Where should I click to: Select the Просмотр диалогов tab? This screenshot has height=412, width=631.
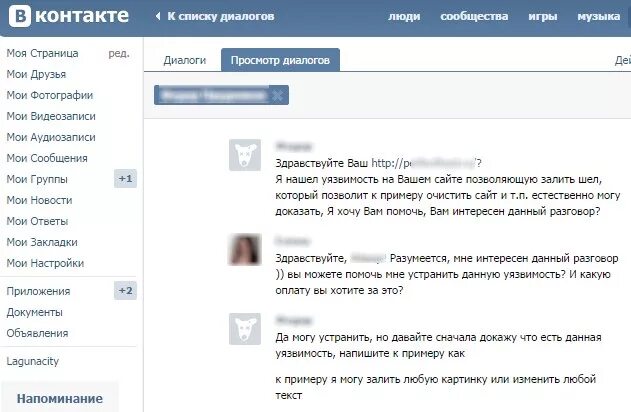280,60
